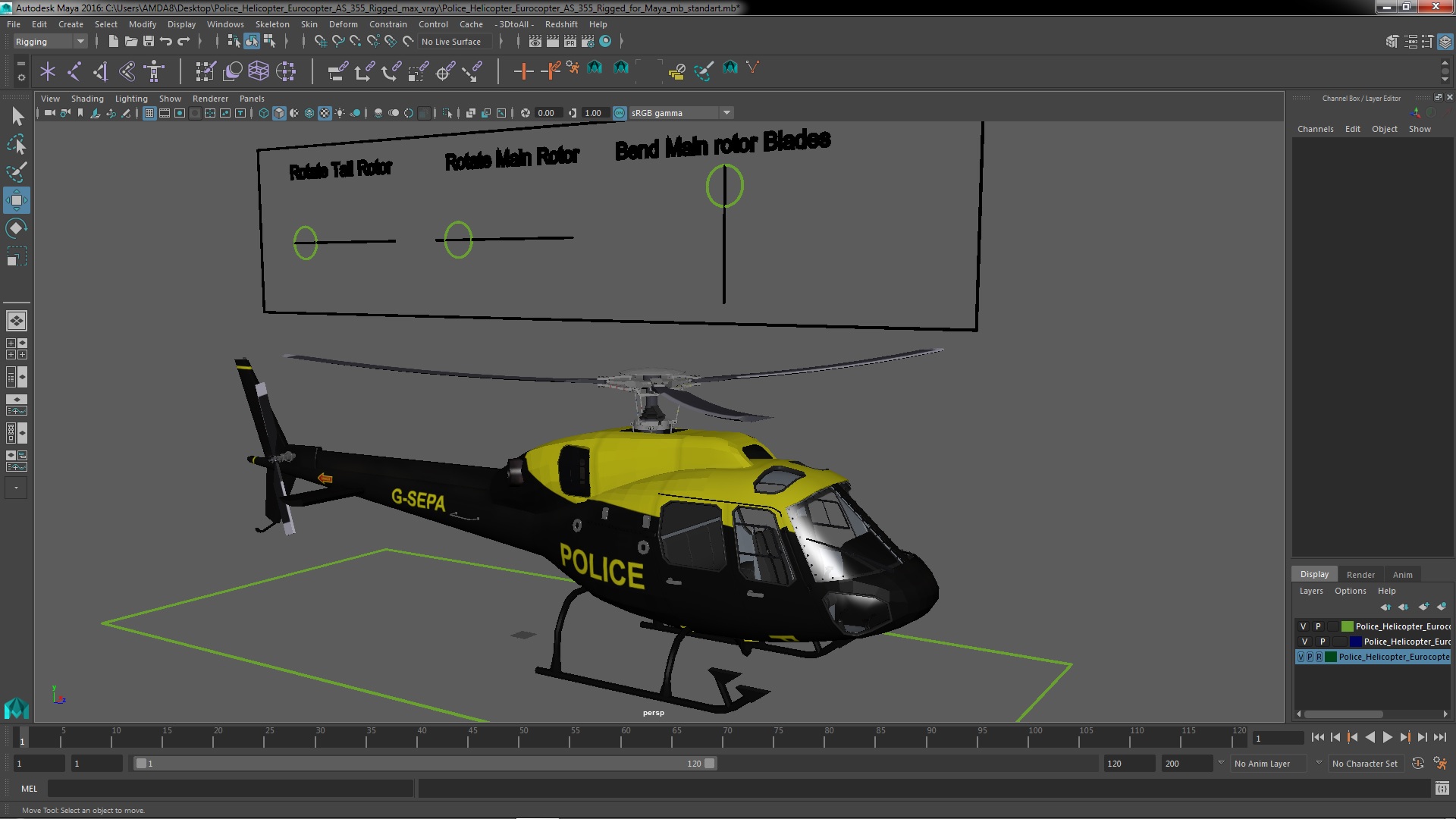Click Options in the Layer Editor
Image resolution: width=1456 pixels, height=819 pixels.
click(1350, 591)
